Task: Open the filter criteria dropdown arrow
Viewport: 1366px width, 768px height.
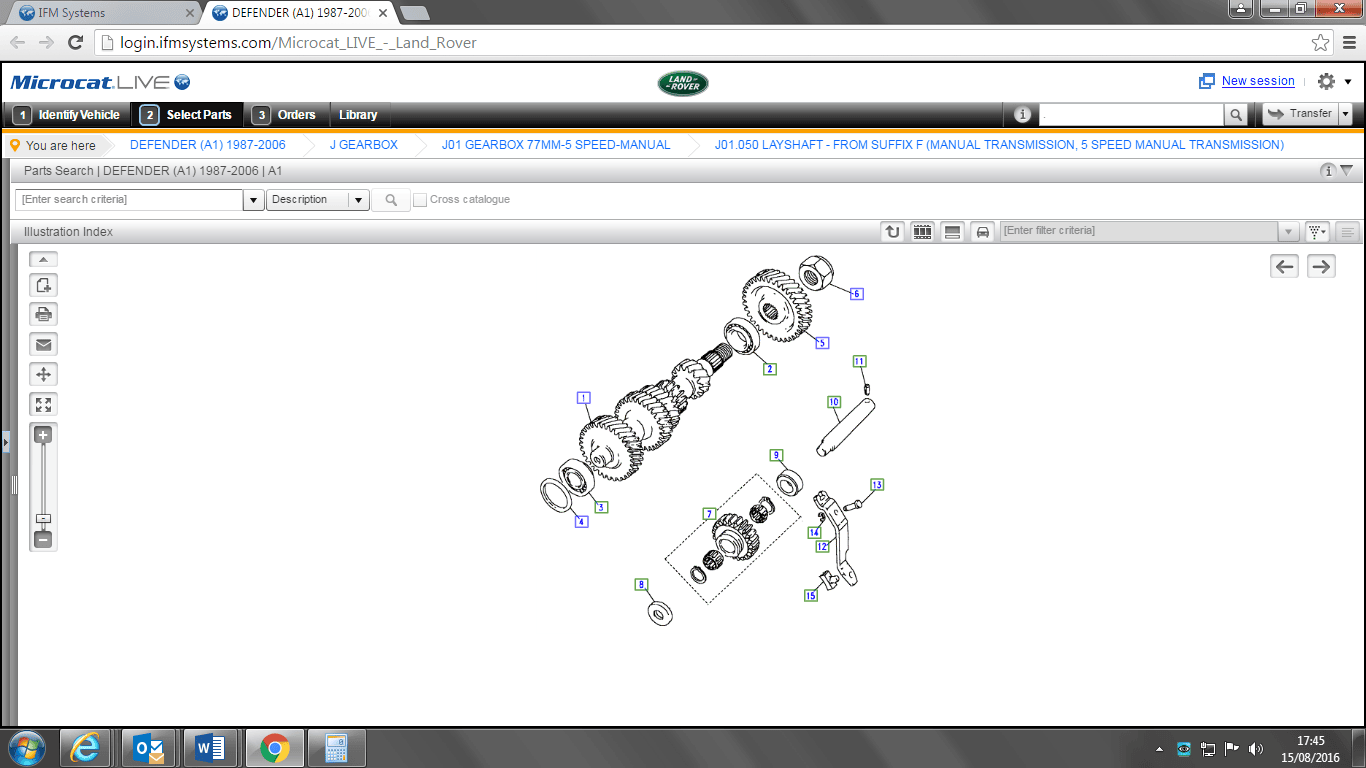Action: pos(1289,231)
